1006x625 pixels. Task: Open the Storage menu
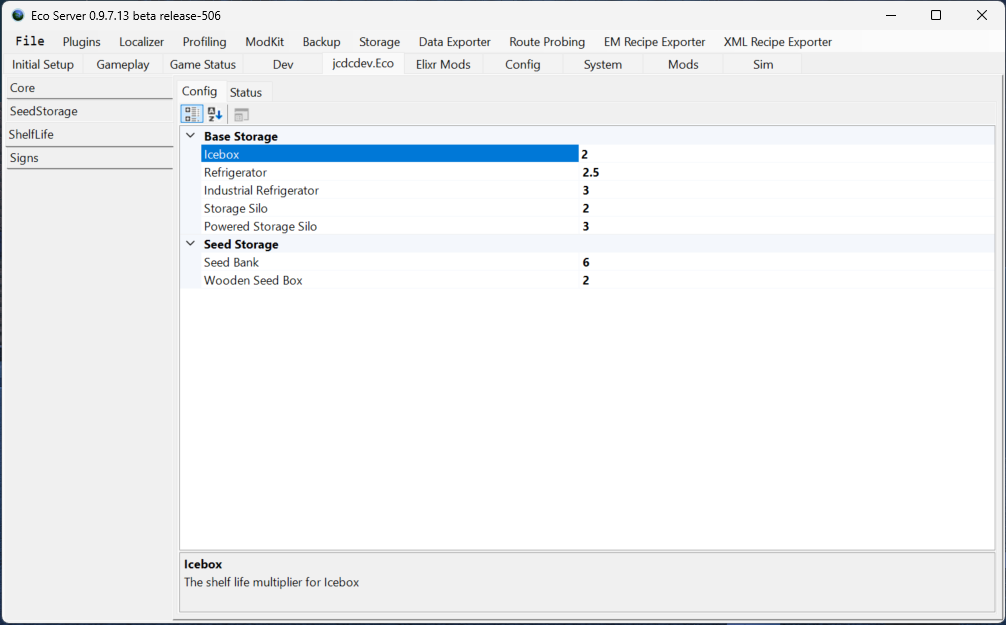point(379,42)
